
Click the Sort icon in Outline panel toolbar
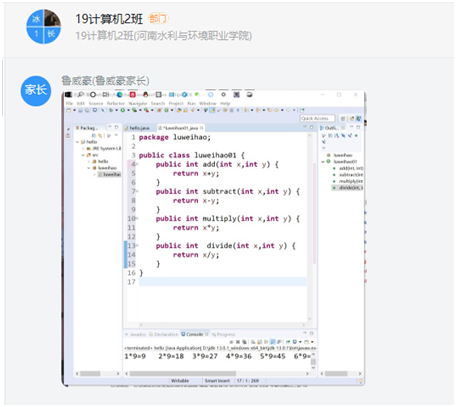[330, 136]
